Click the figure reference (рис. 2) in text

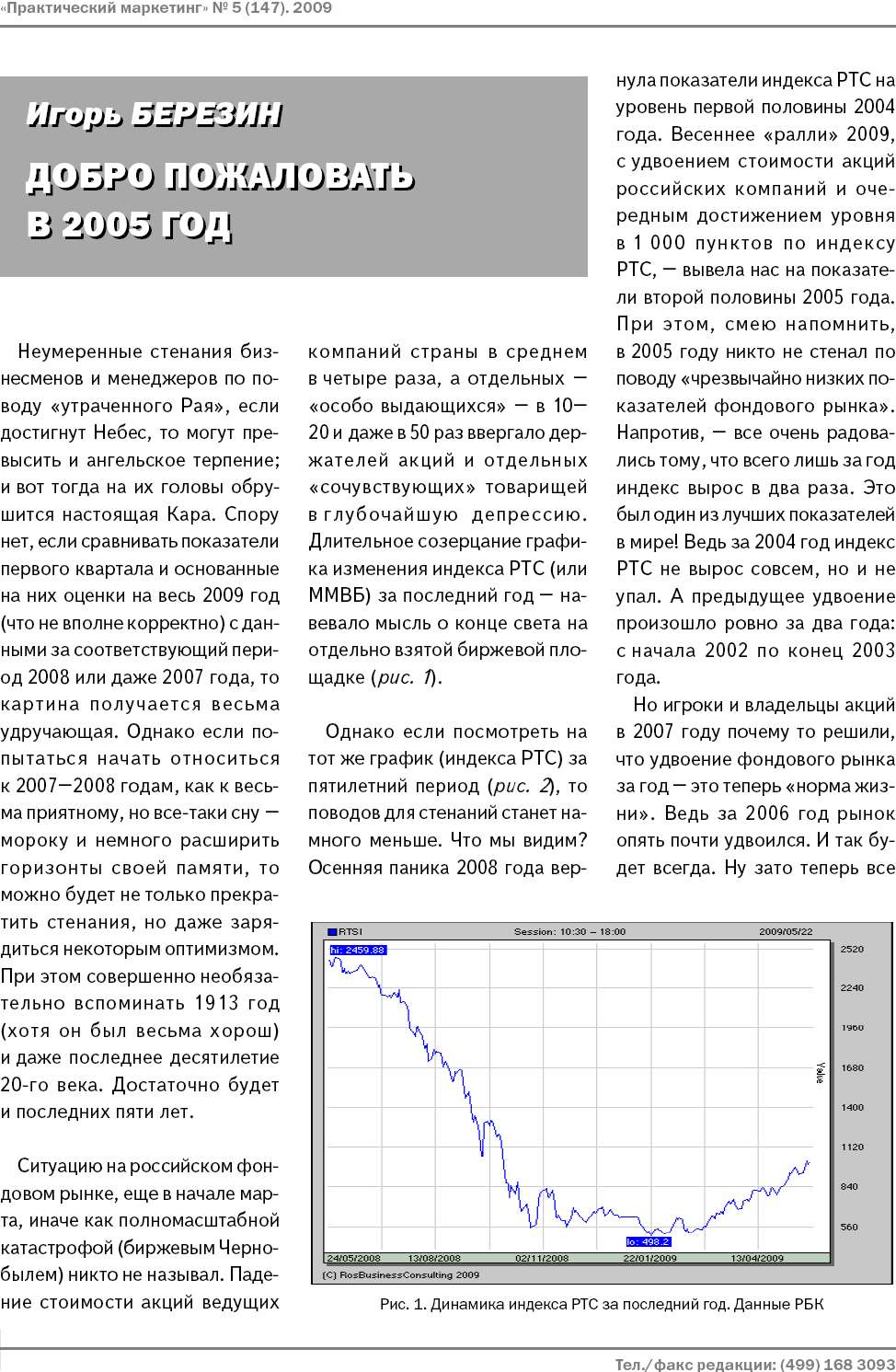[x=525, y=787]
